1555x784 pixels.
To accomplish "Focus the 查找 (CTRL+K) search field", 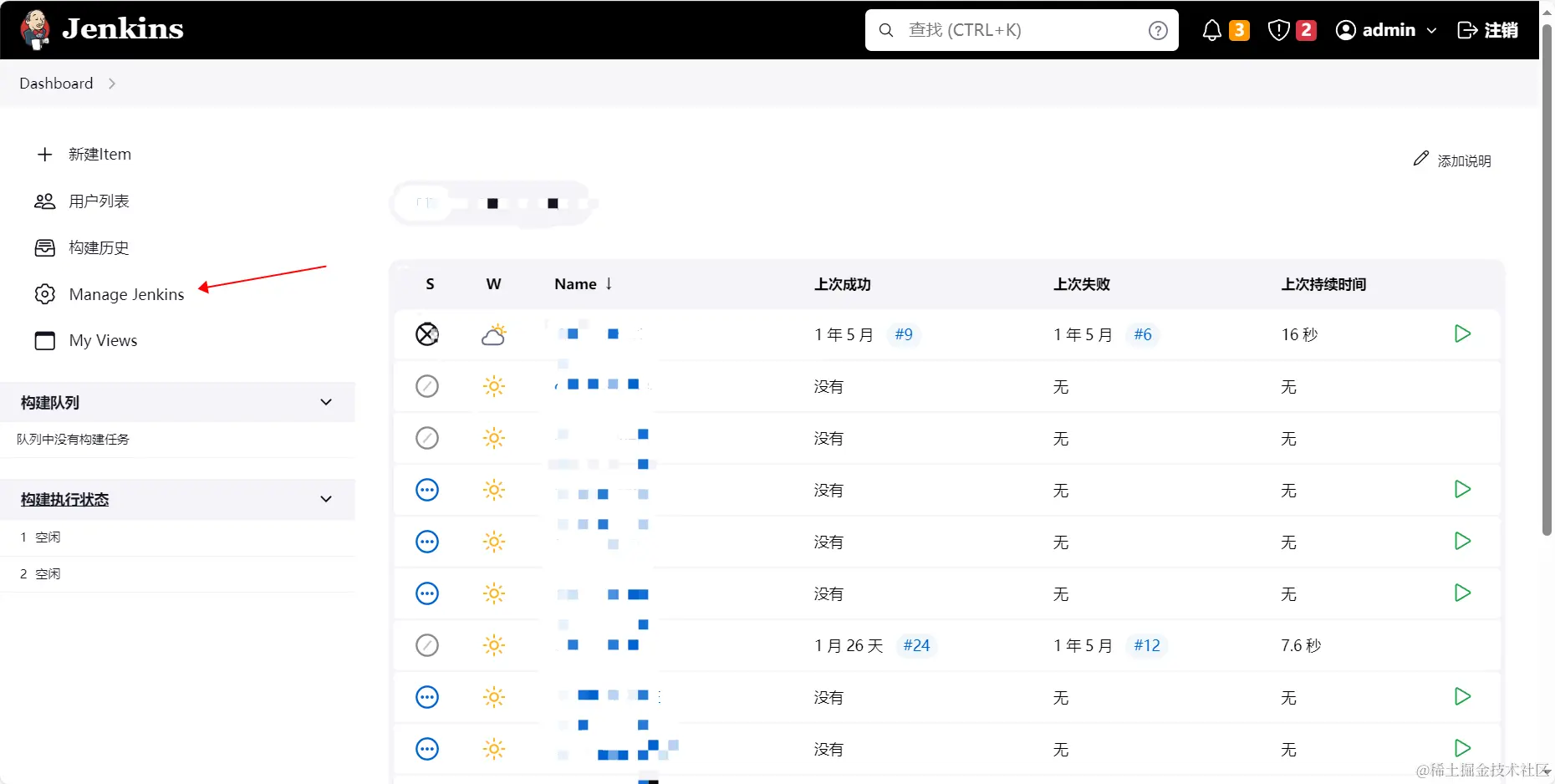I will [x=1022, y=30].
